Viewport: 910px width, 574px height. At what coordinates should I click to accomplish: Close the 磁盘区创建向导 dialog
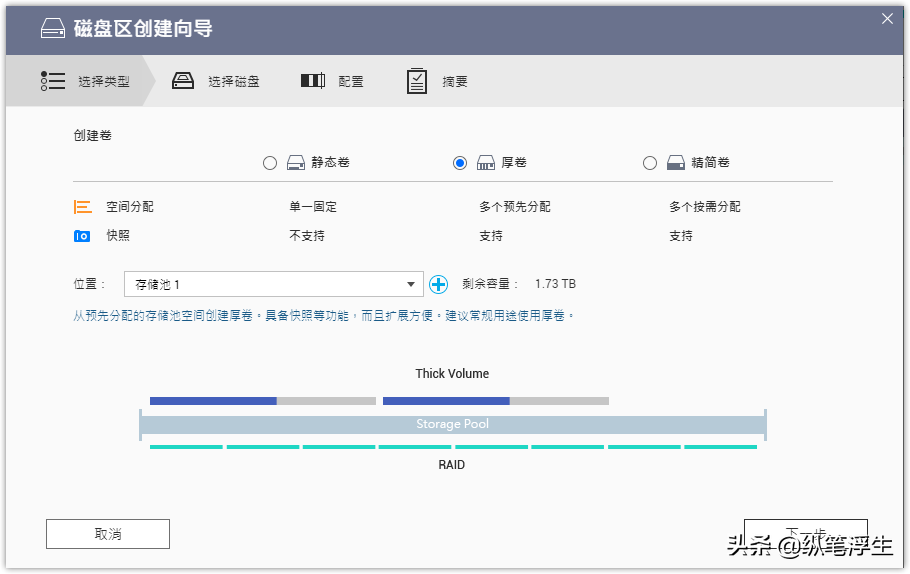887,19
